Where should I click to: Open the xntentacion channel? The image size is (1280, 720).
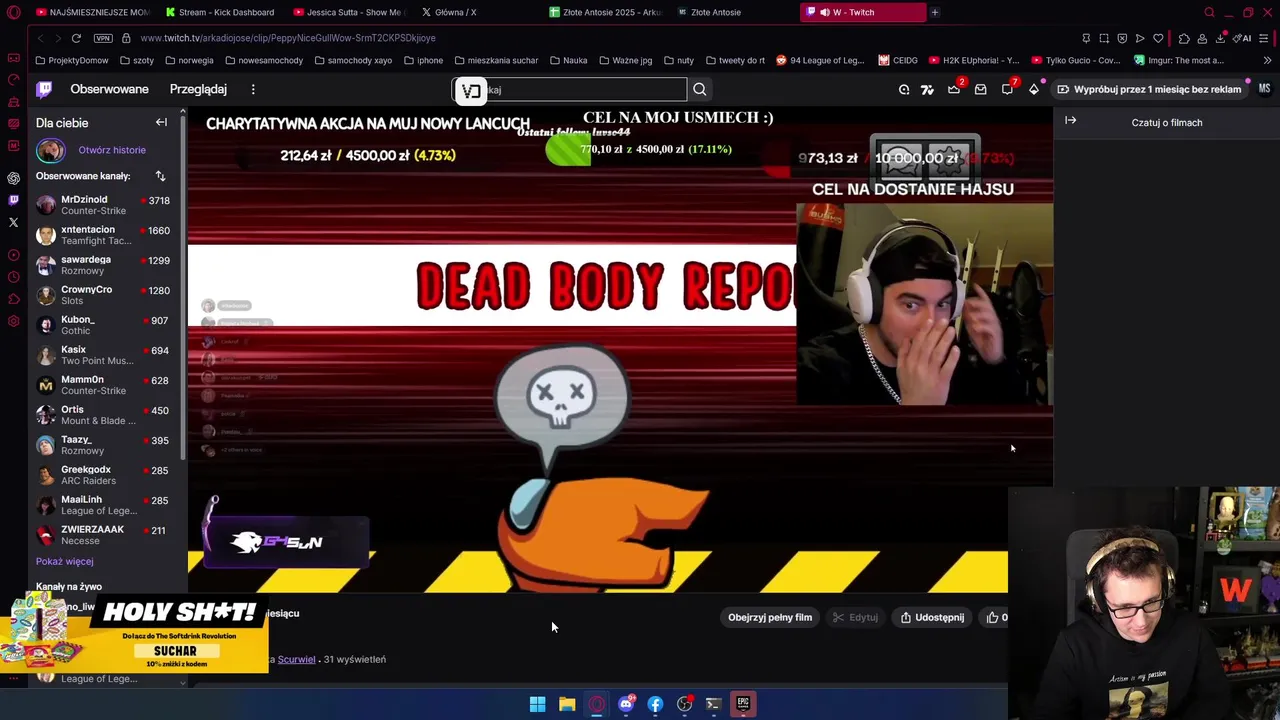(x=103, y=235)
